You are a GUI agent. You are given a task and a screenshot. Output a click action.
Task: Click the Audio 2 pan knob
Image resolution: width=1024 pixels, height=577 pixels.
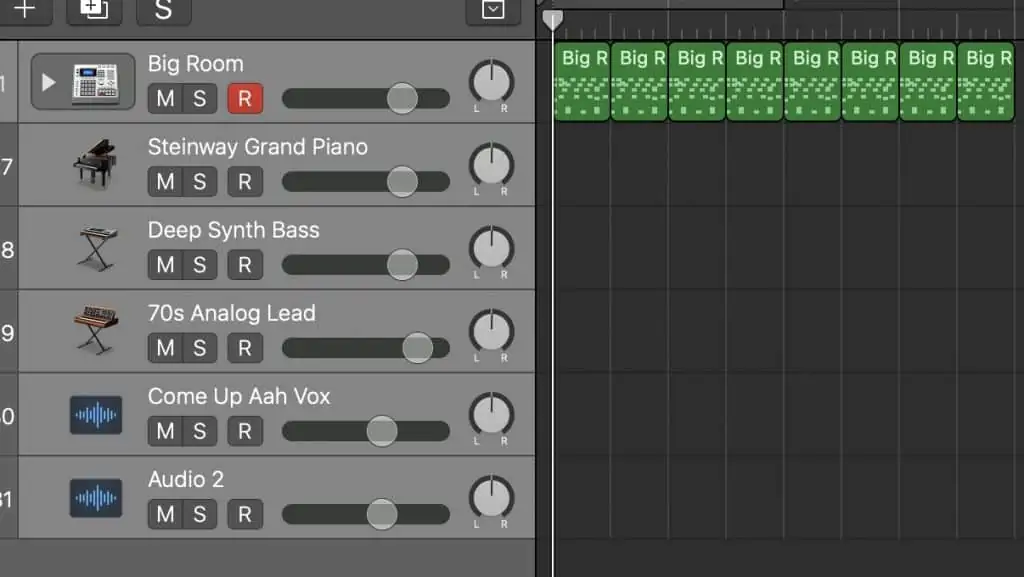[x=491, y=497]
